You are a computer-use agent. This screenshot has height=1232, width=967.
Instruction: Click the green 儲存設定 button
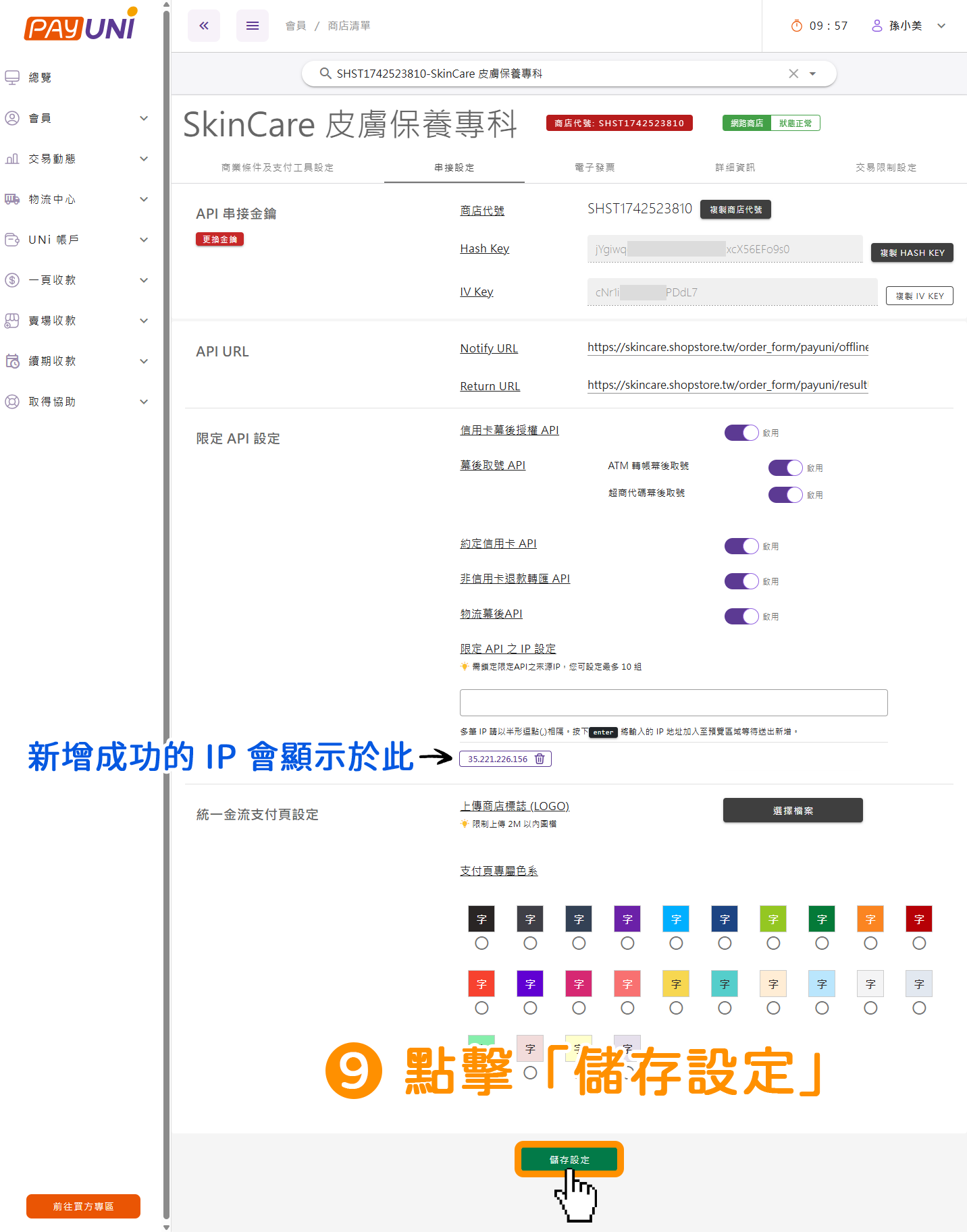[569, 1159]
